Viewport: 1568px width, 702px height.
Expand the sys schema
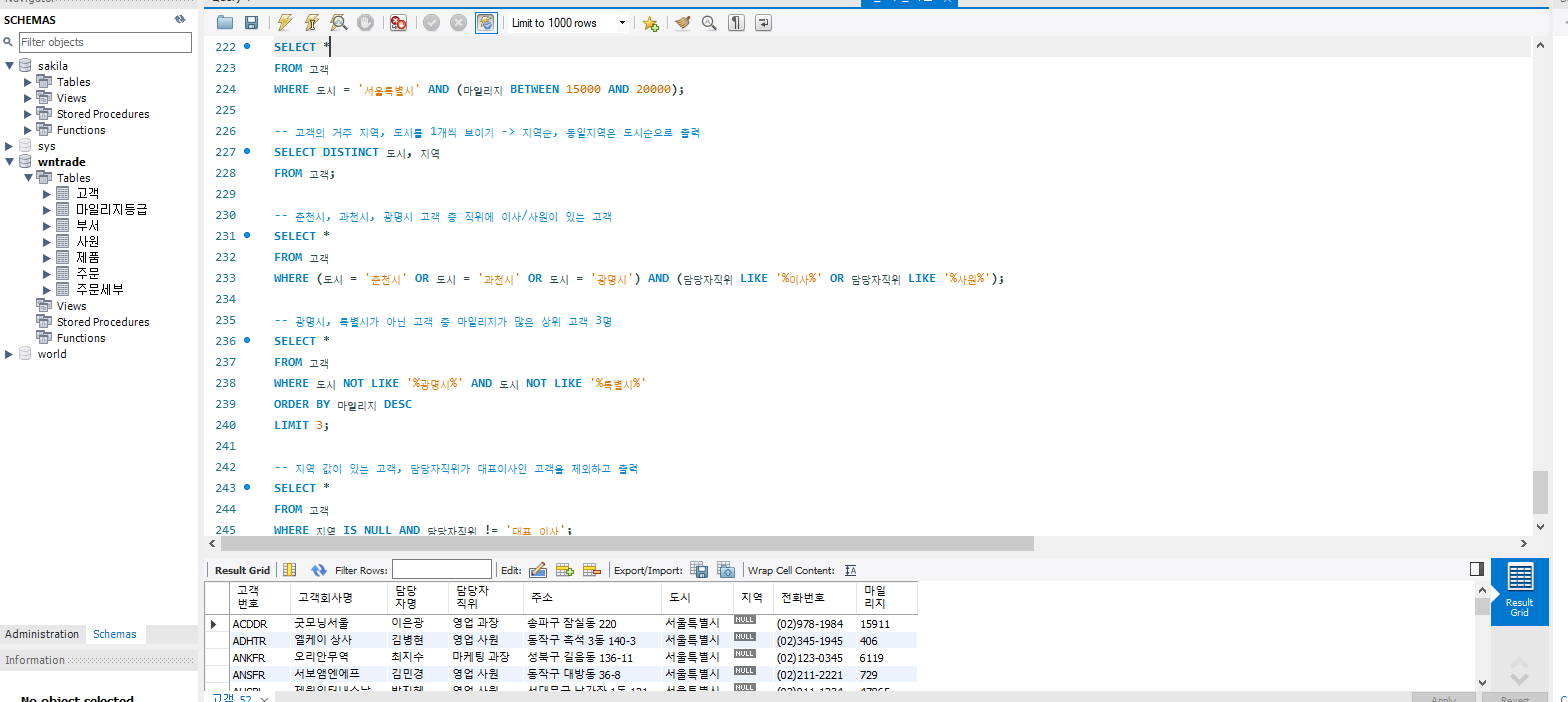click(10, 146)
